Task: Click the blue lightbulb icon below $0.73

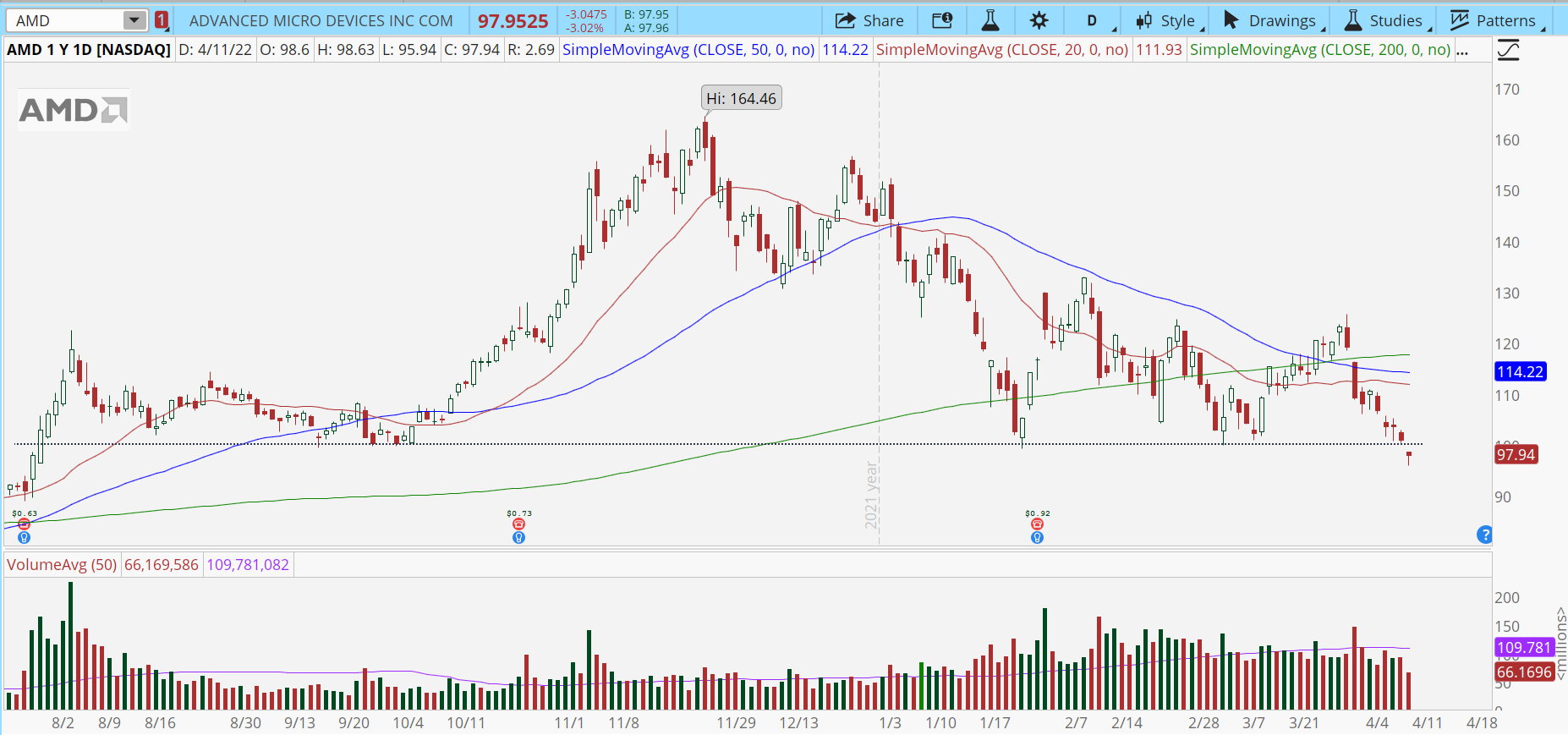Action: (x=518, y=537)
